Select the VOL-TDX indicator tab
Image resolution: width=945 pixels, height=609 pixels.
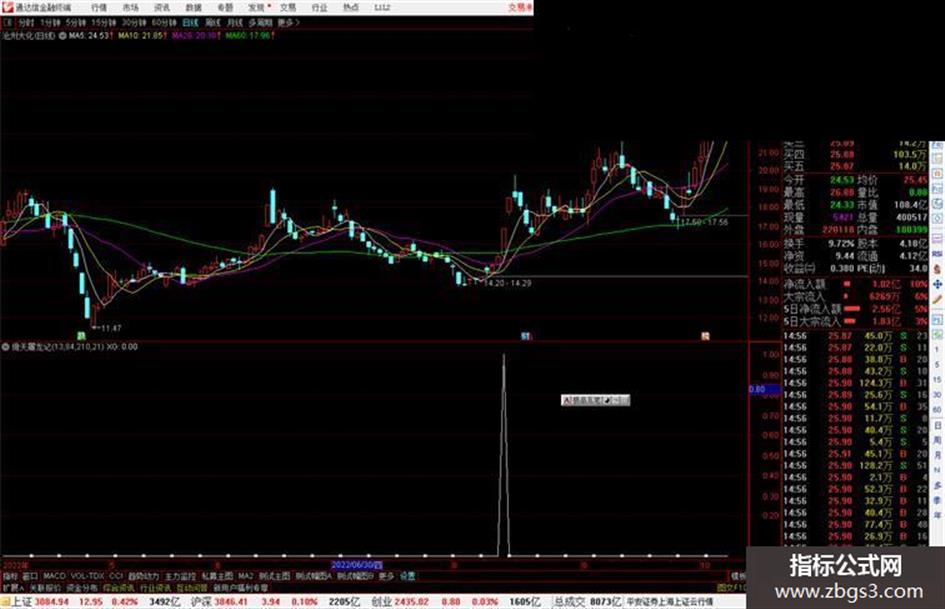tap(87, 576)
